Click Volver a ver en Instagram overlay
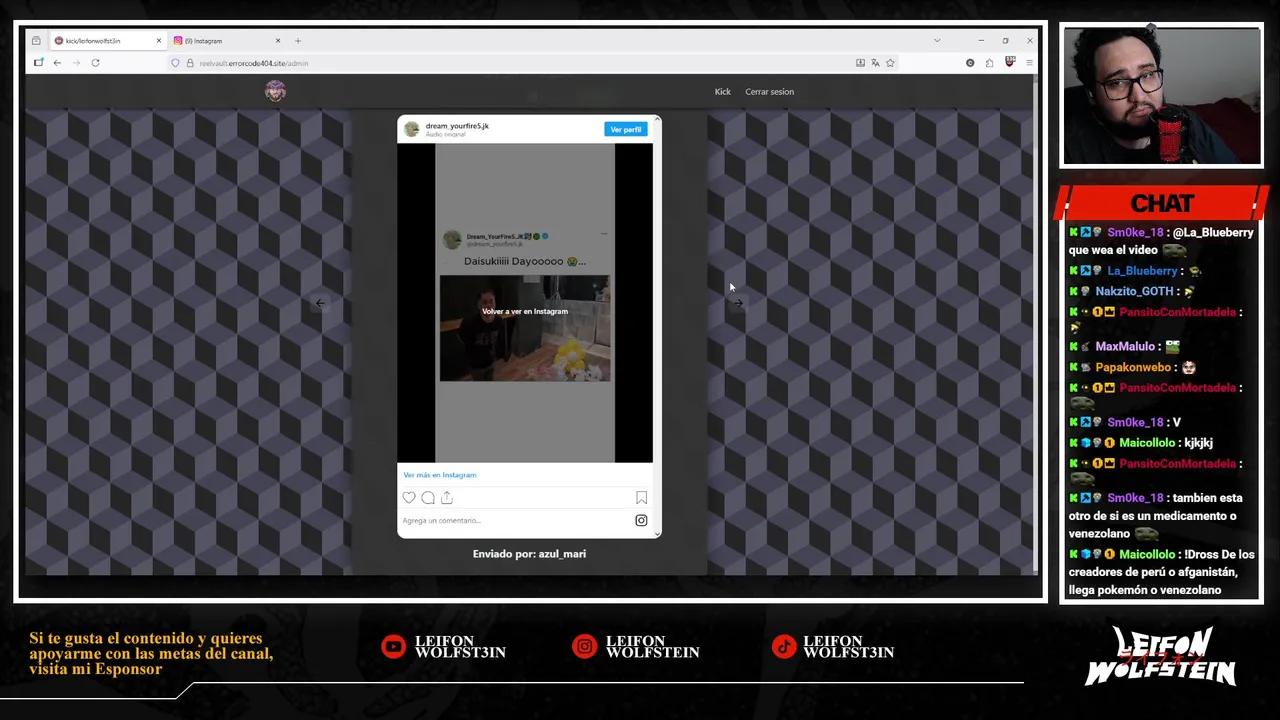This screenshot has height=720, width=1280. (x=525, y=311)
